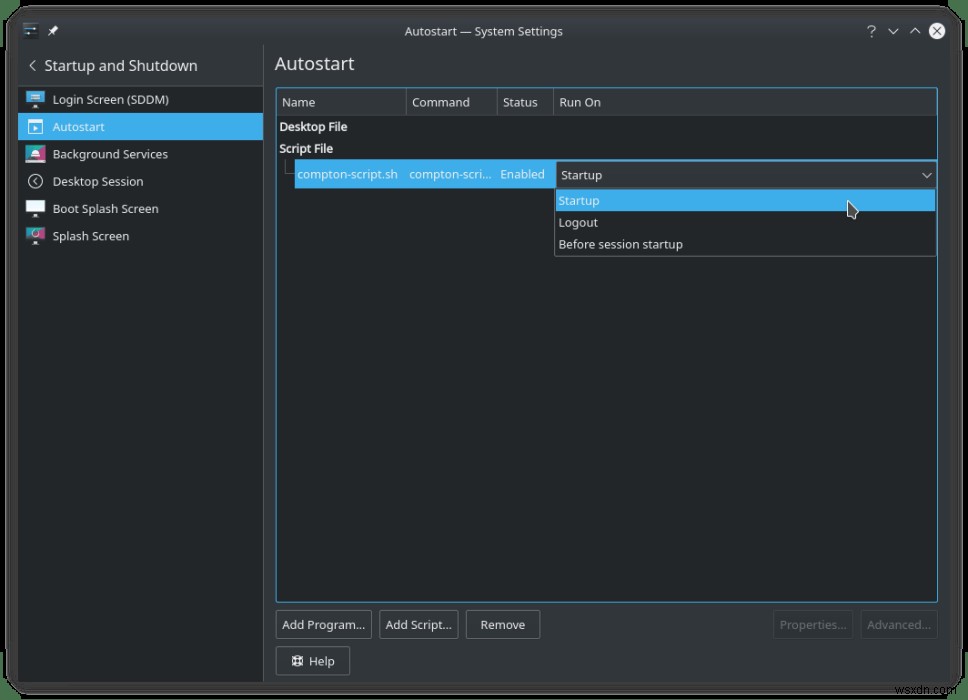
Task: Click the Add Program button
Action: tap(322, 624)
